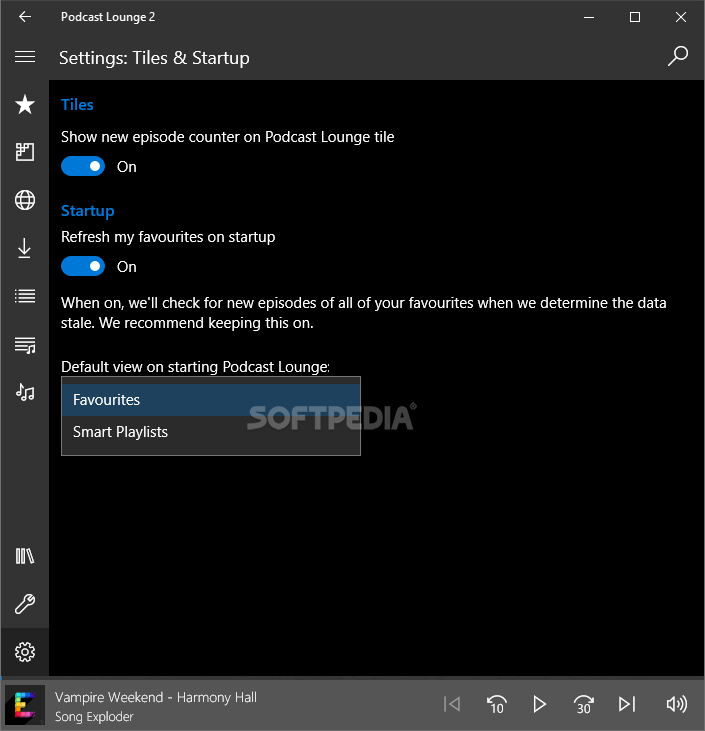The width and height of the screenshot is (705, 731).
Task: Click the Tiles section heading
Action: [x=77, y=104]
